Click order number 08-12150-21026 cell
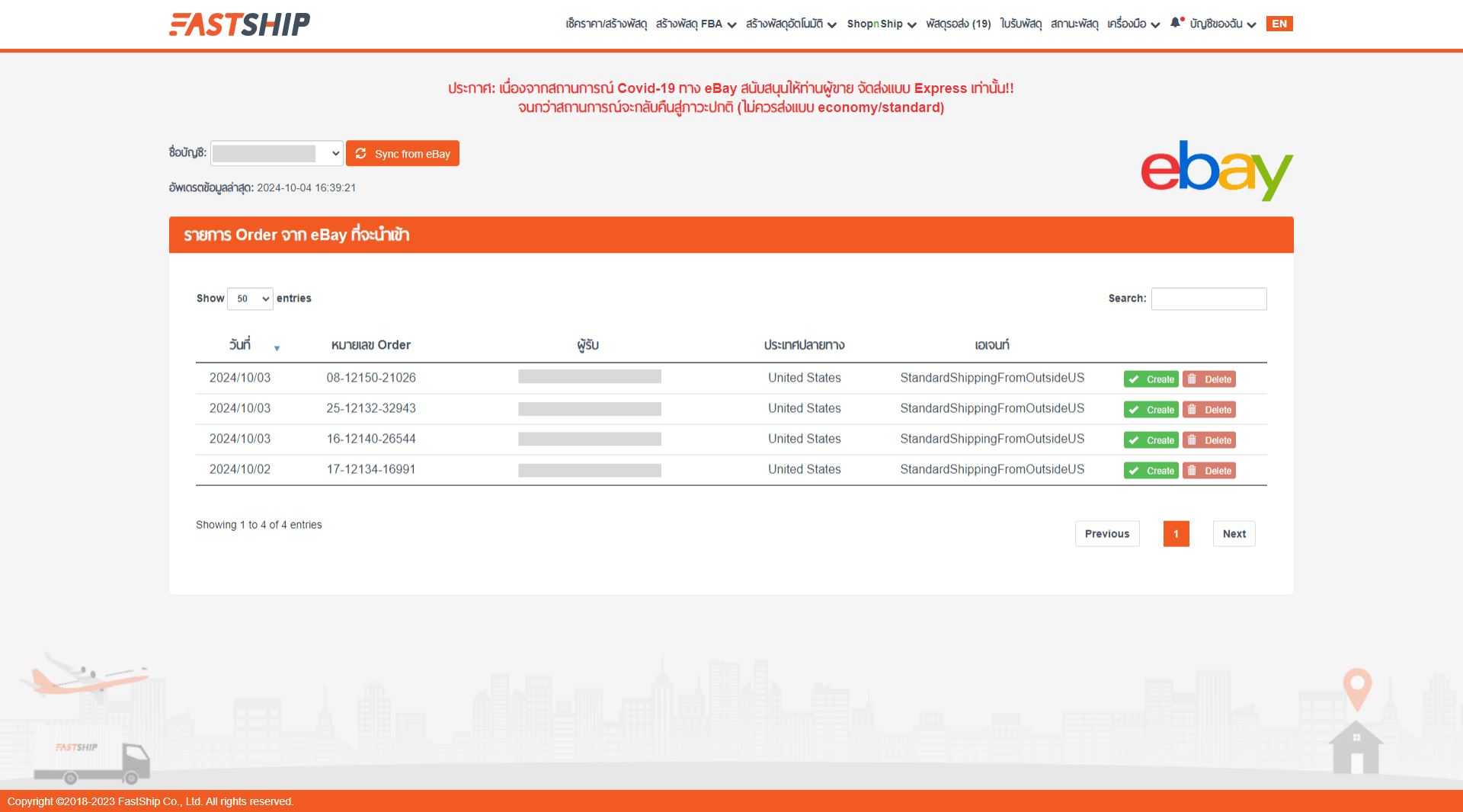 pos(371,378)
